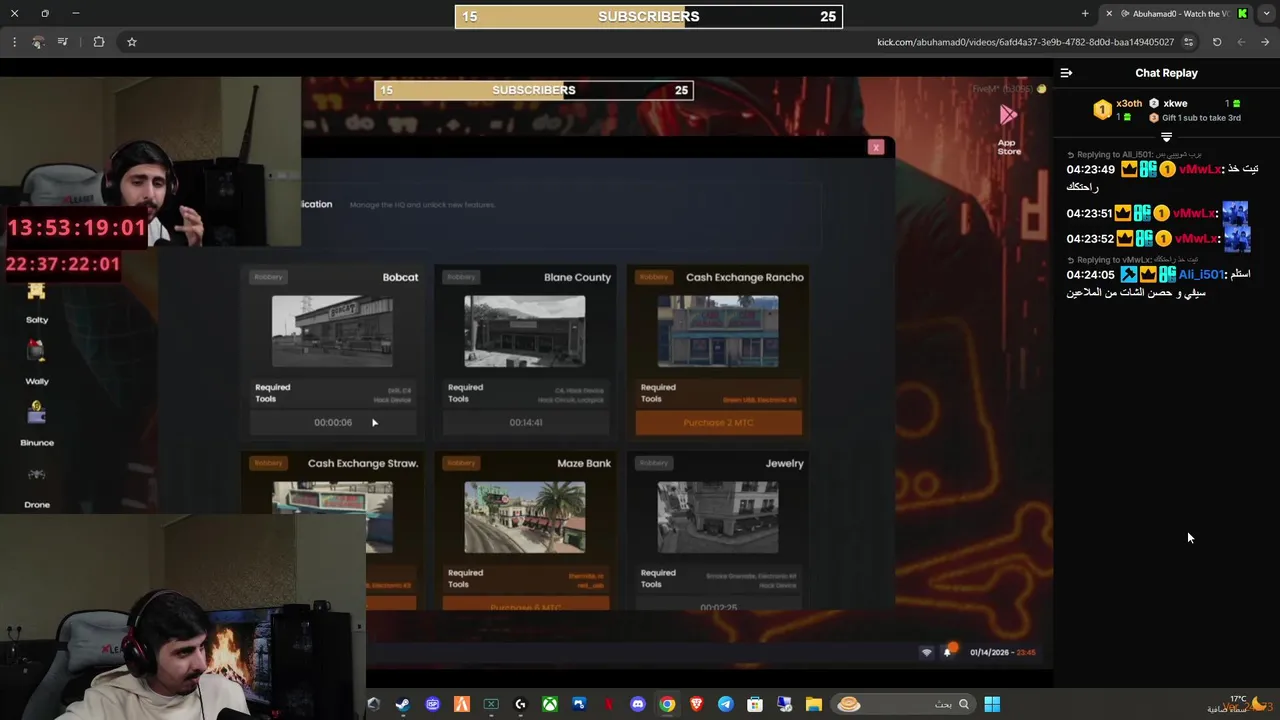This screenshot has width=1280, height=720.
Task: Click the "Replying to Ali_i501" reply header
Action: pyautogui.click(x=1134, y=155)
